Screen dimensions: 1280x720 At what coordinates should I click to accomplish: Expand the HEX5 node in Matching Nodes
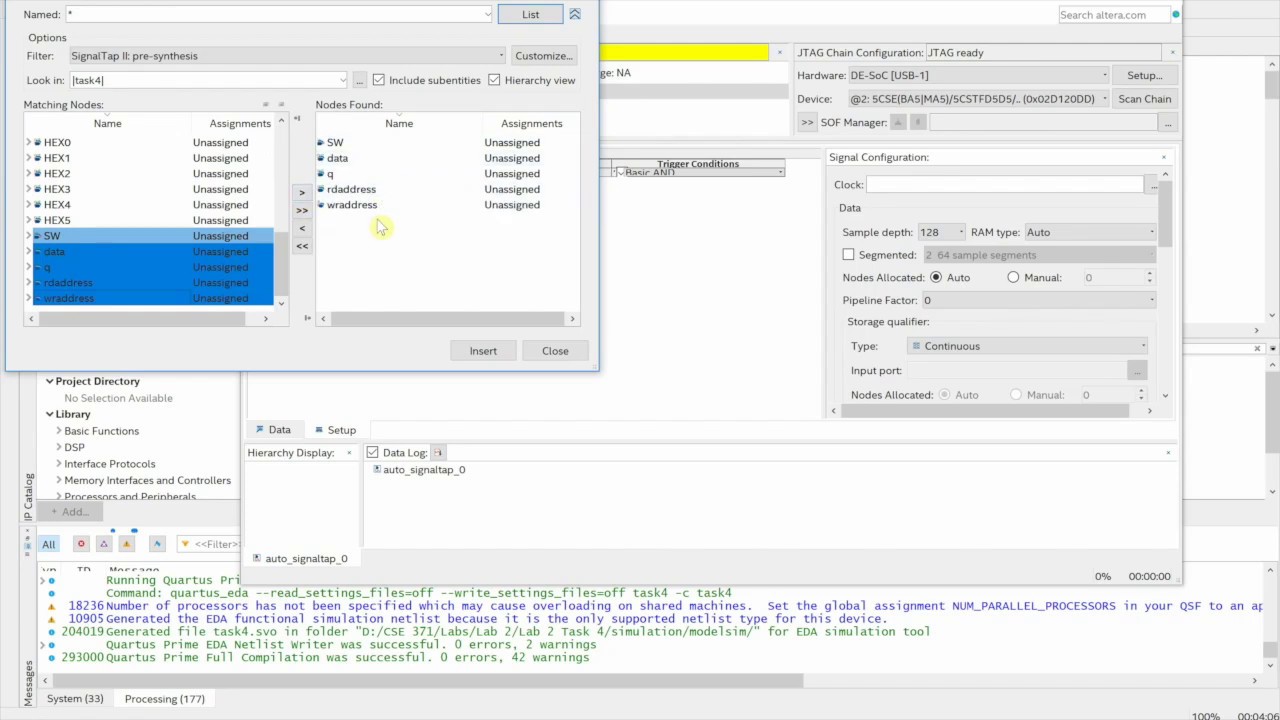(28, 220)
